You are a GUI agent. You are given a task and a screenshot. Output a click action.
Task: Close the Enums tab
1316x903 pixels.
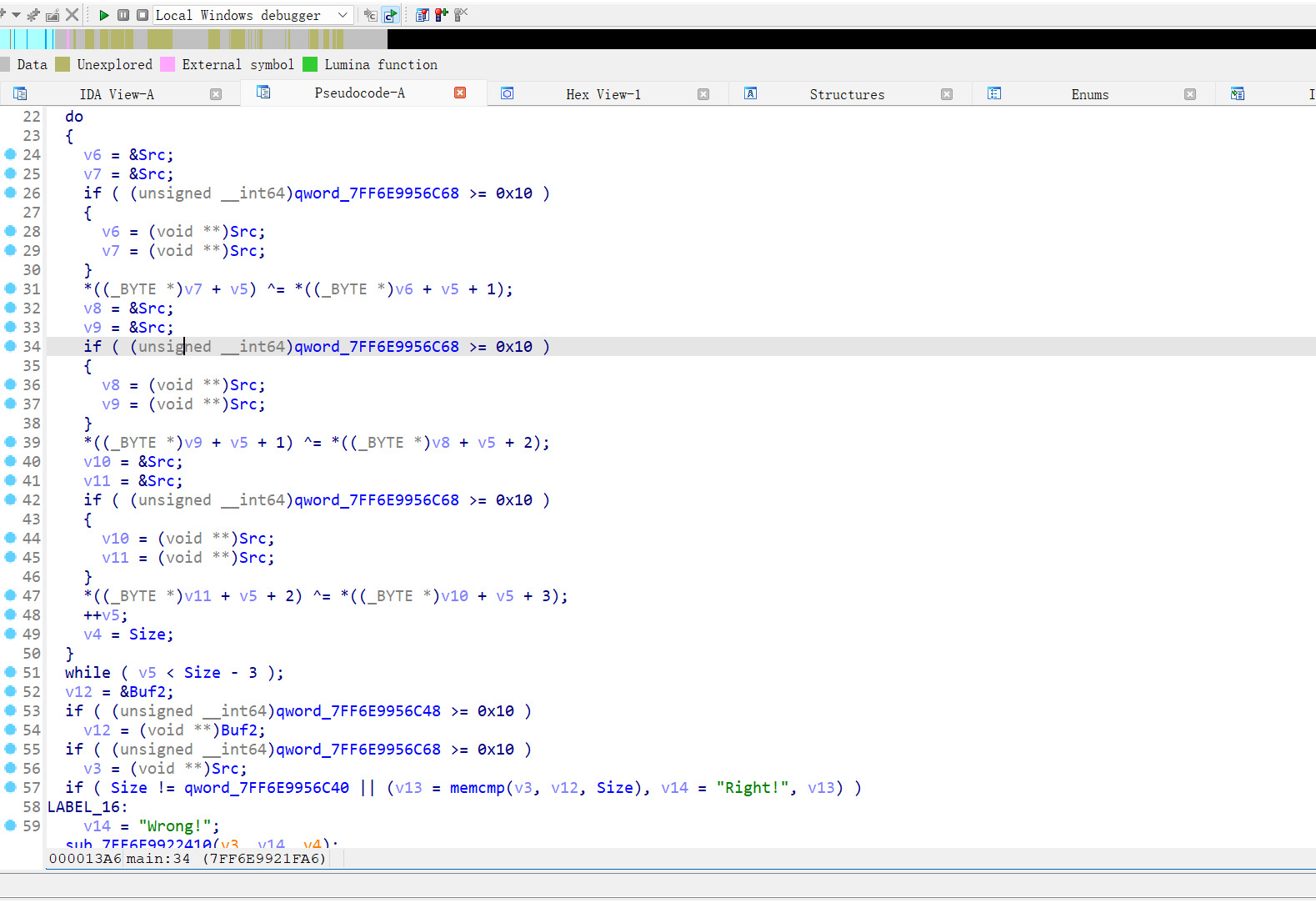click(x=1190, y=94)
